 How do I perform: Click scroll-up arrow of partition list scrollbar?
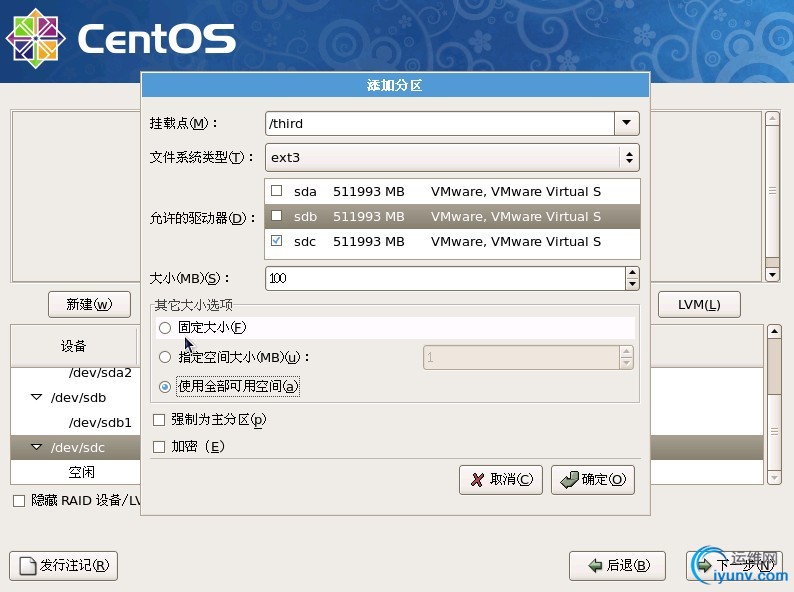click(774, 332)
